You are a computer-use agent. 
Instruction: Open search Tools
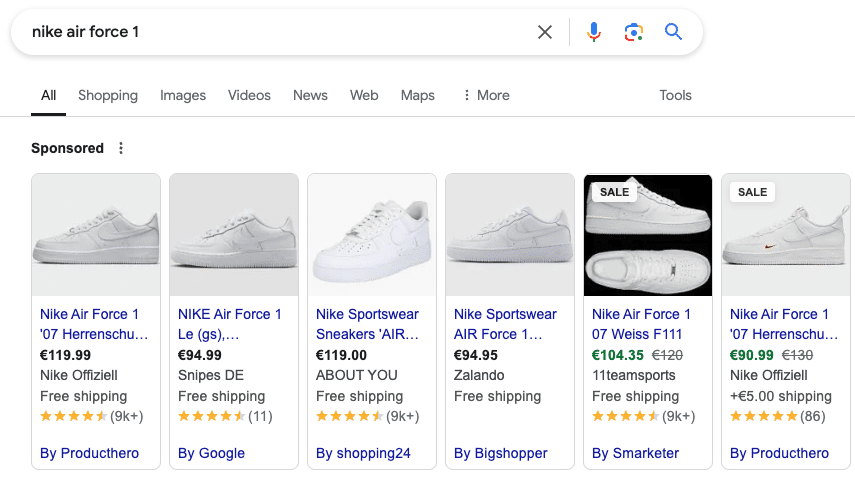tap(675, 95)
